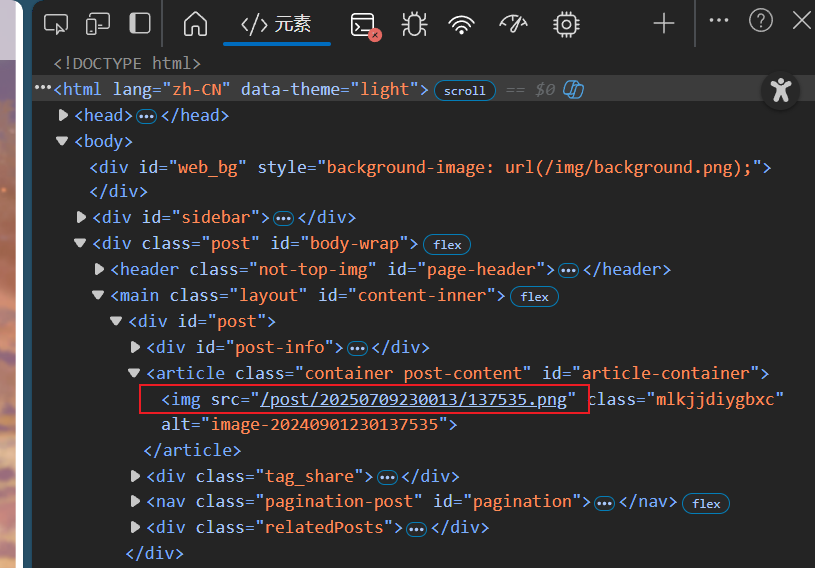Viewport: 815px width, 568px height.
Task: Switch to the 元素 tab
Action: [276, 24]
